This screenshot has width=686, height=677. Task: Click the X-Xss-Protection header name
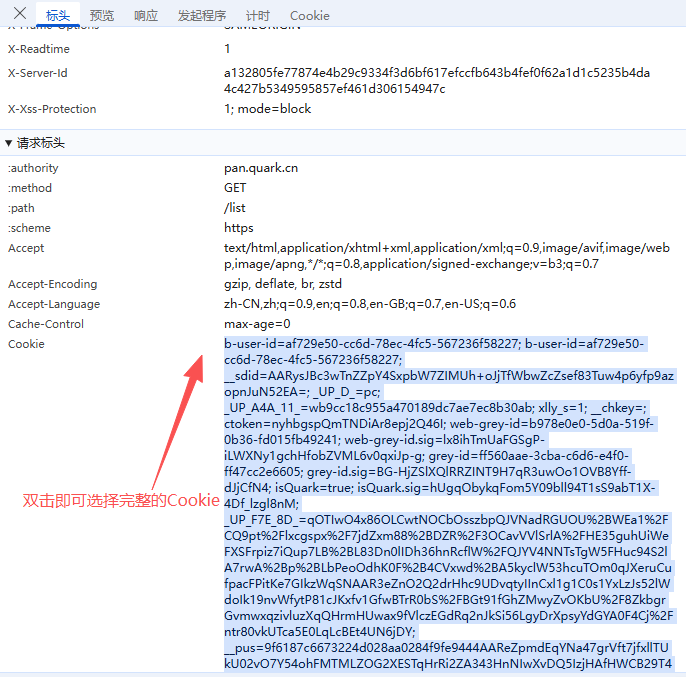click(52, 109)
